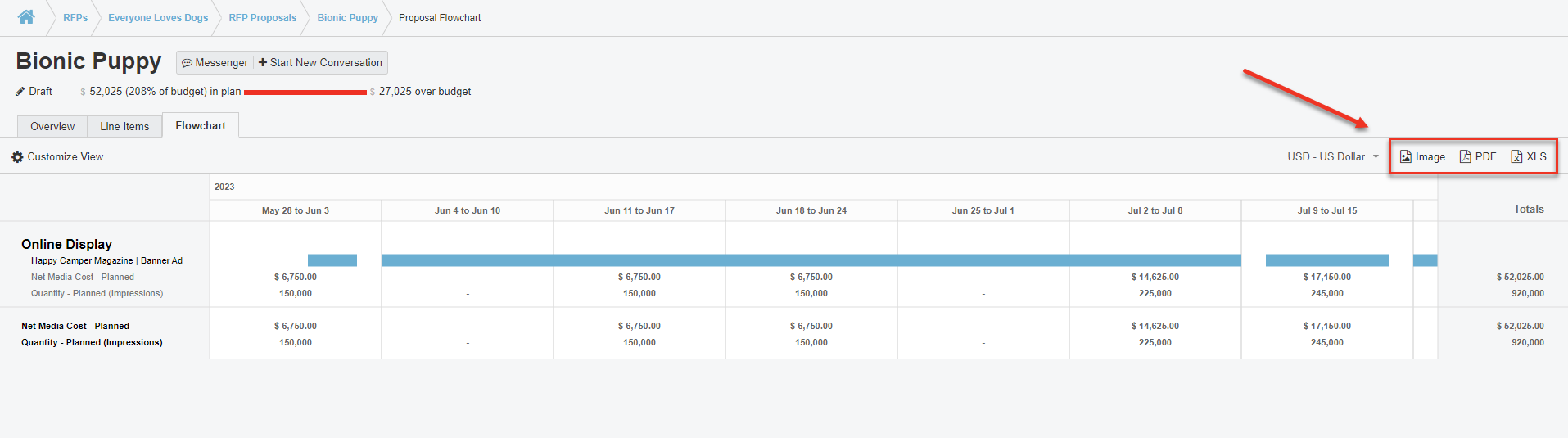The image size is (1568, 438).
Task: Open Bionic Puppy breadcrumb link
Action: (x=348, y=18)
